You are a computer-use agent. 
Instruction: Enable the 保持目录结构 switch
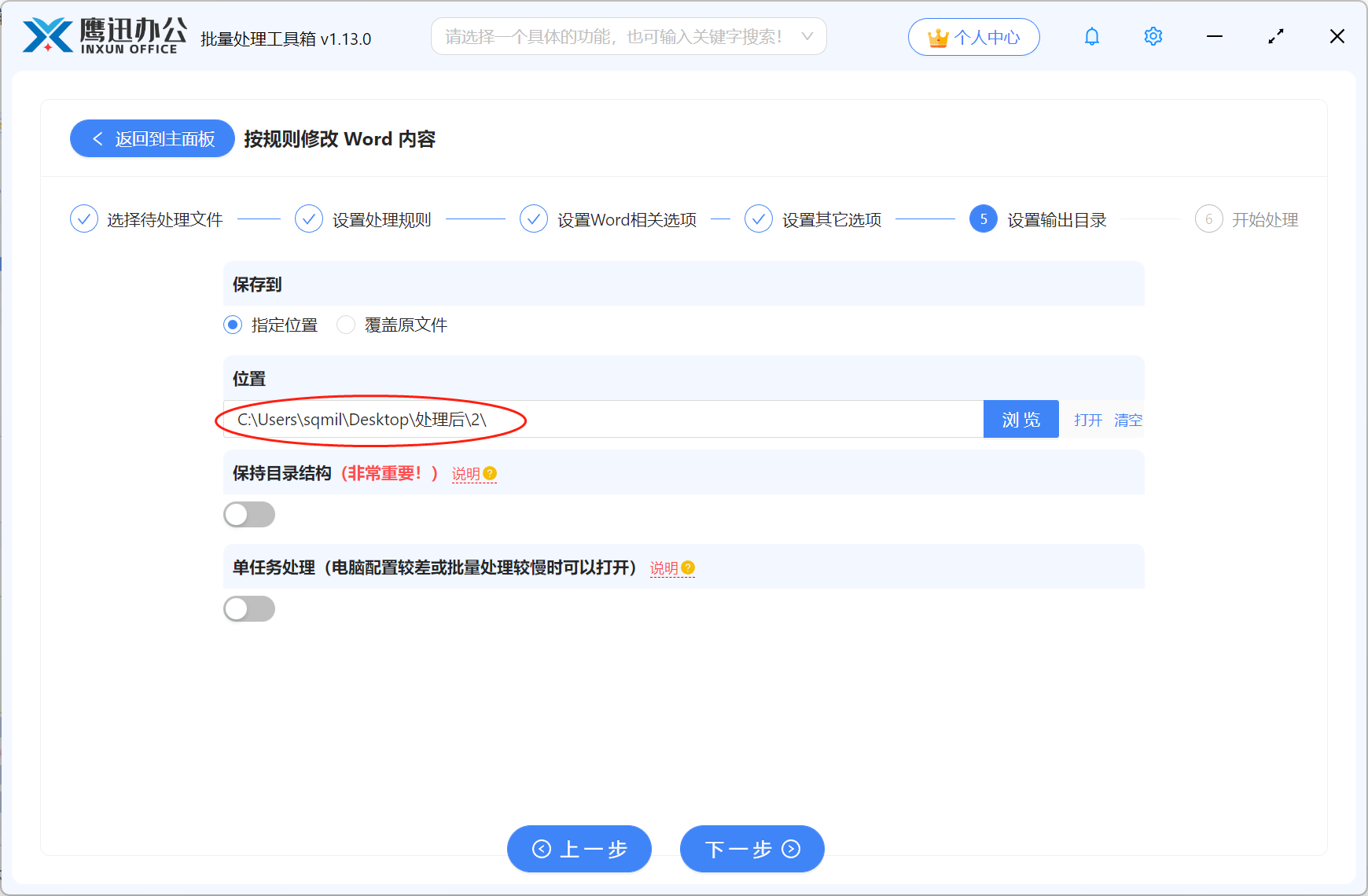tap(249, 514)
